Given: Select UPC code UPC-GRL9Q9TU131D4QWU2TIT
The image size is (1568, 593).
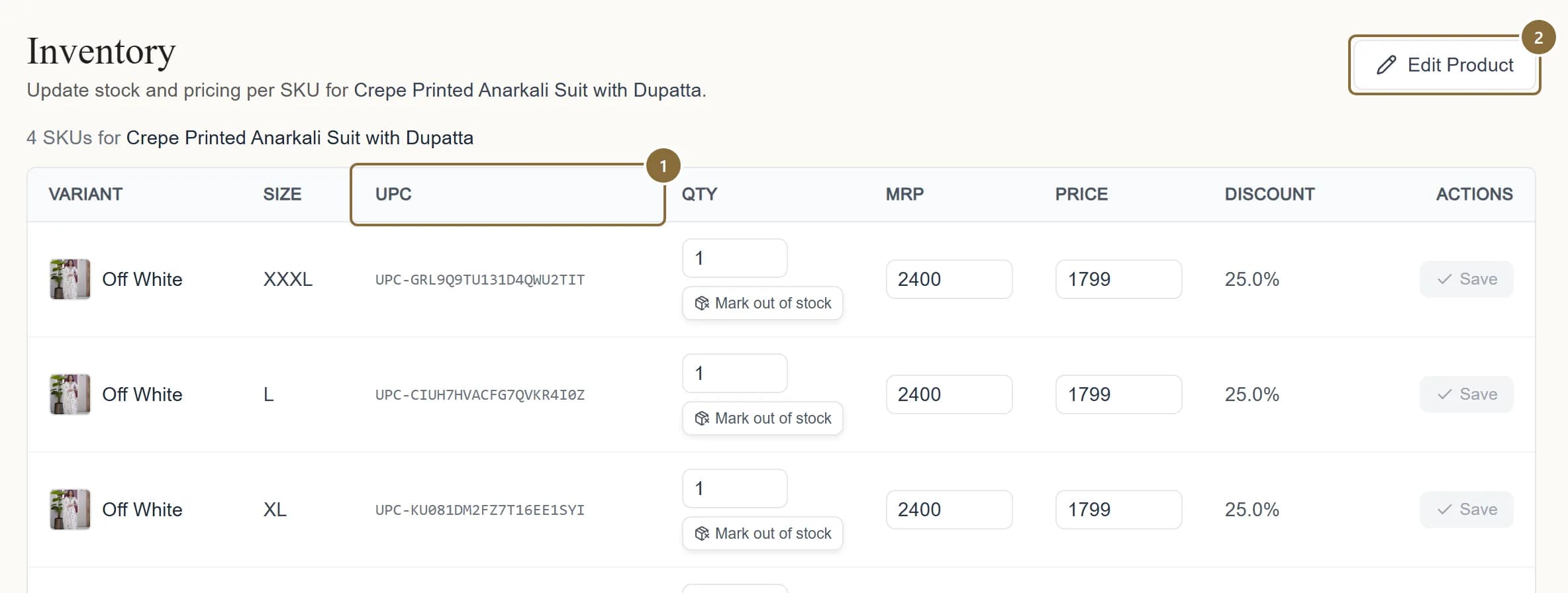Looking at the screenshot, I should coord(480,280).
